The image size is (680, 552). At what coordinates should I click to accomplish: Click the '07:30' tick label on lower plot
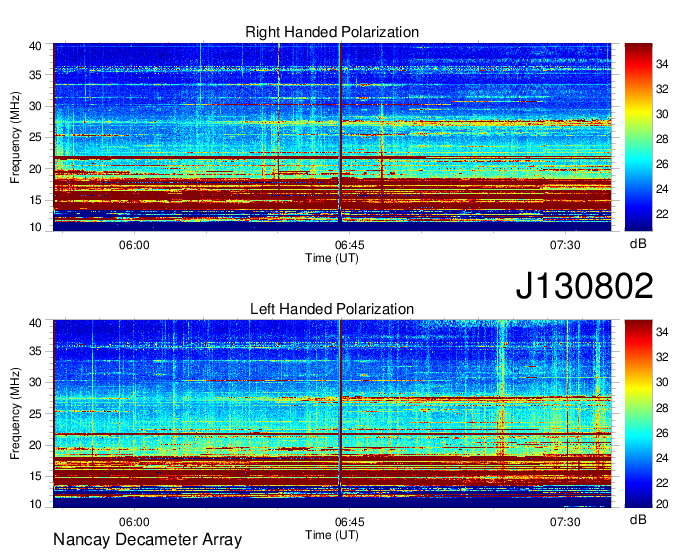click(565, 522)
